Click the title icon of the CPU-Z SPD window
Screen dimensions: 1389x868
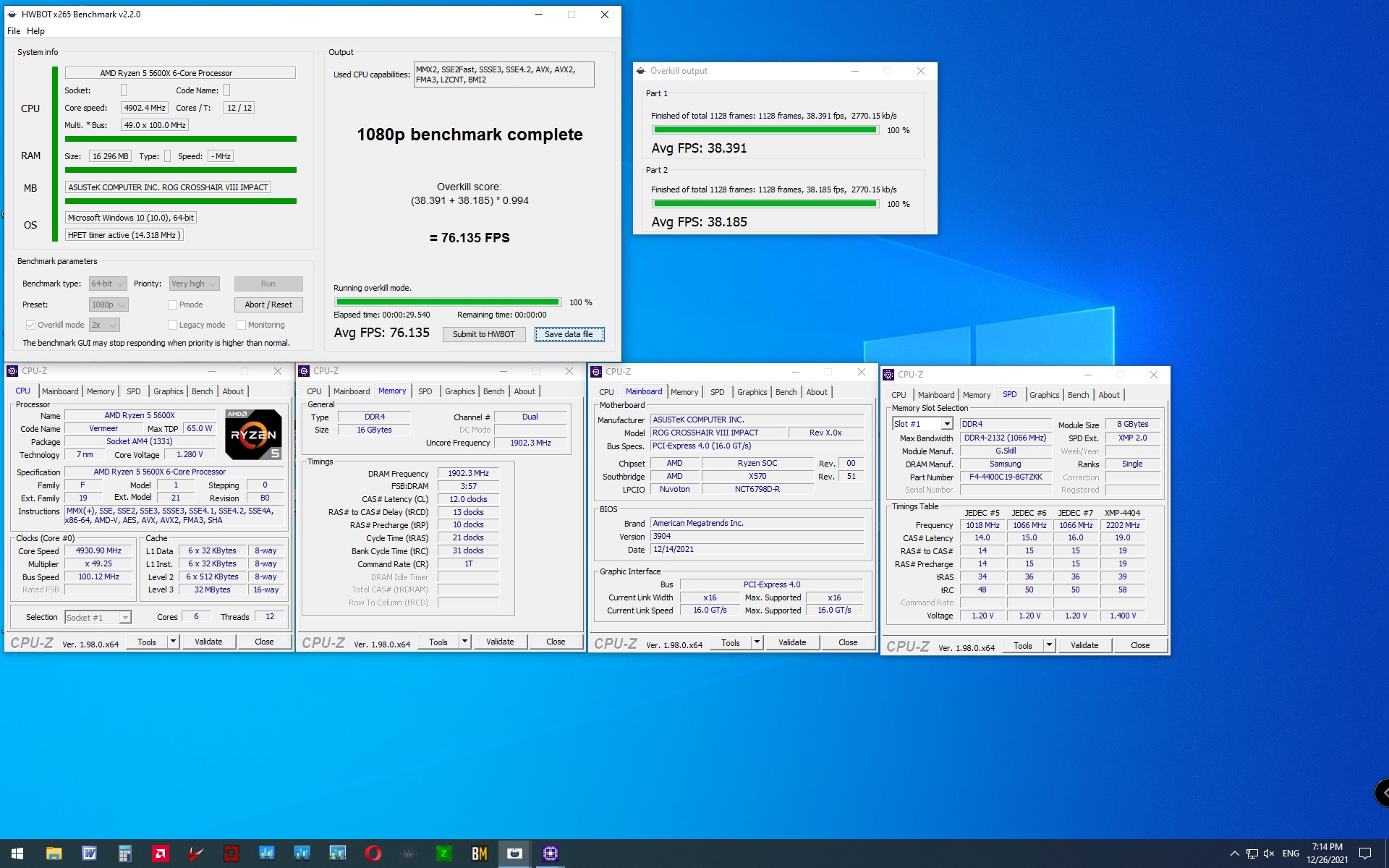point(889,375)
